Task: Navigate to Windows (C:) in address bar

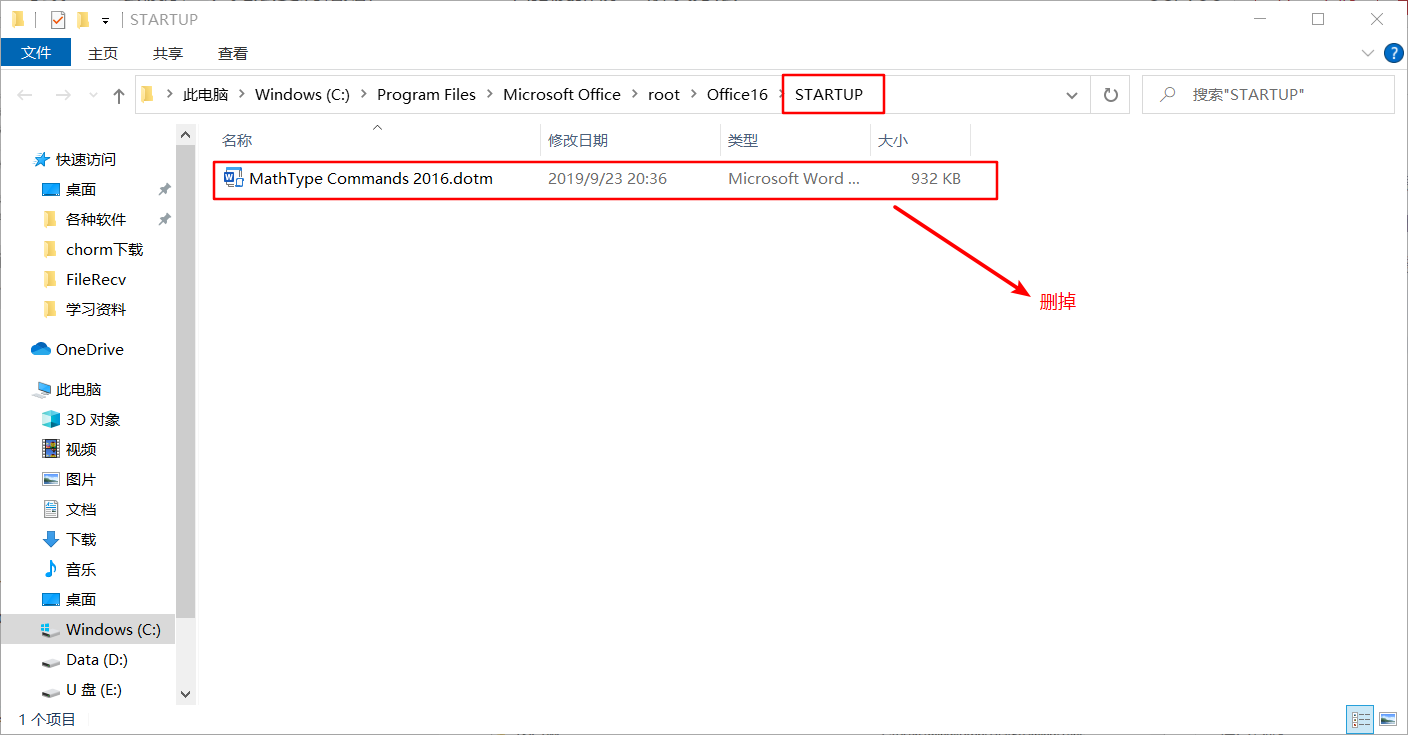Action: [302, 95]
